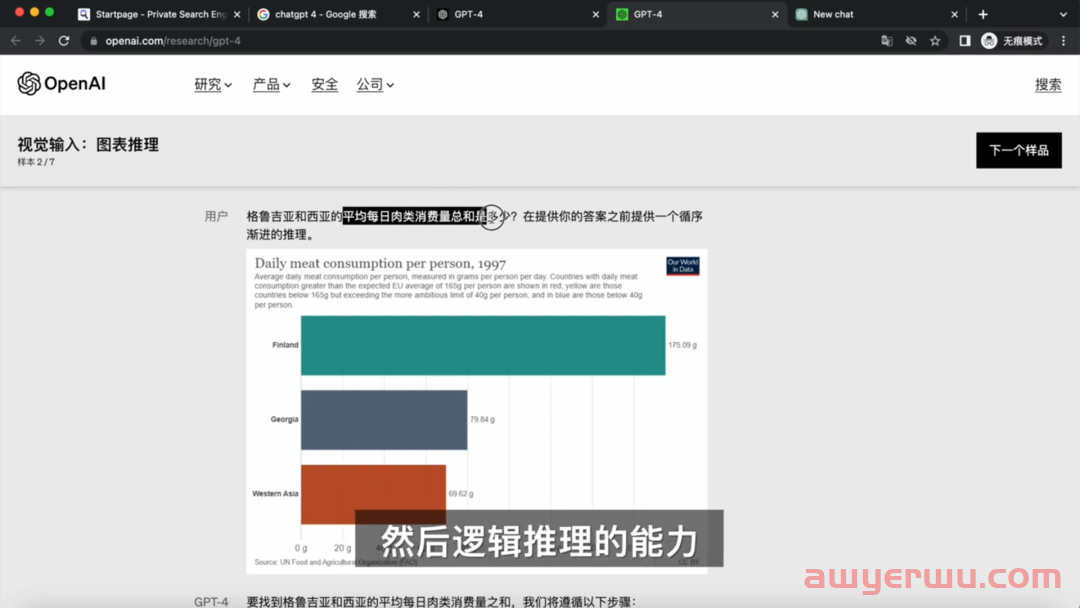This screenshot has height=608, width=1080.
Task: Close the Startpage tab
Action: 237,14
